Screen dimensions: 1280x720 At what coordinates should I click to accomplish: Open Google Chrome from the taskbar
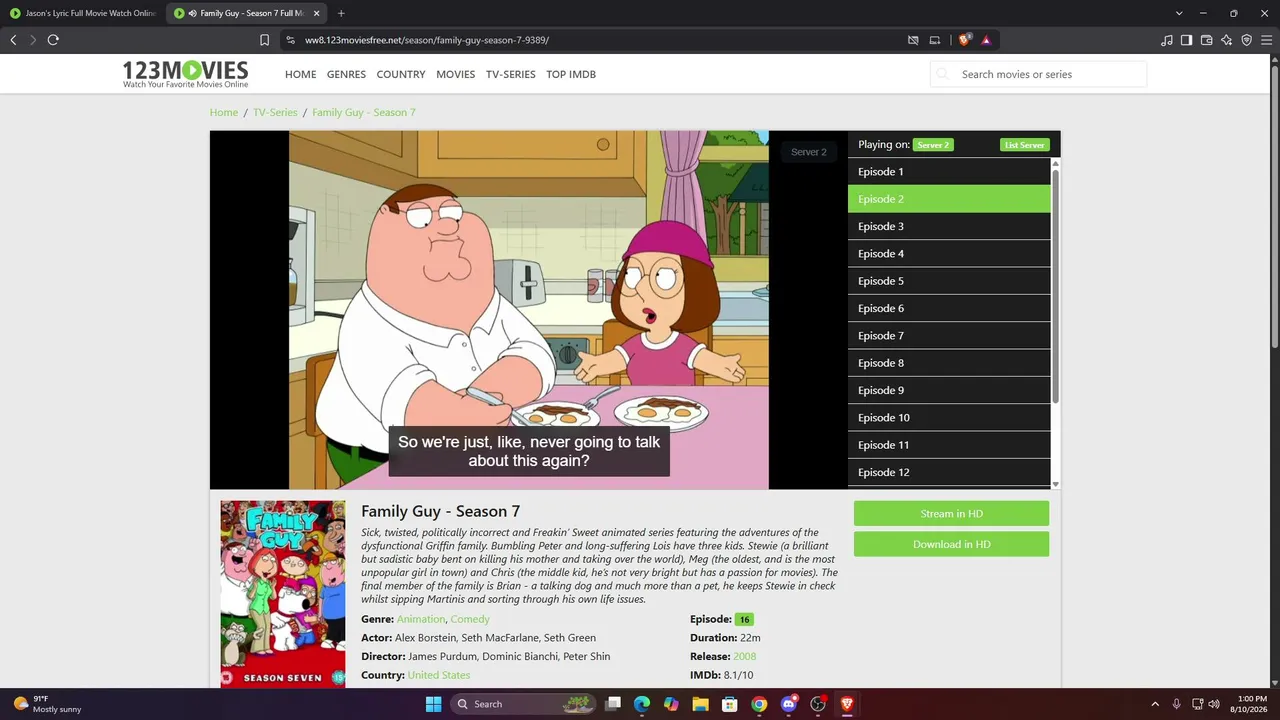[759, 704]
